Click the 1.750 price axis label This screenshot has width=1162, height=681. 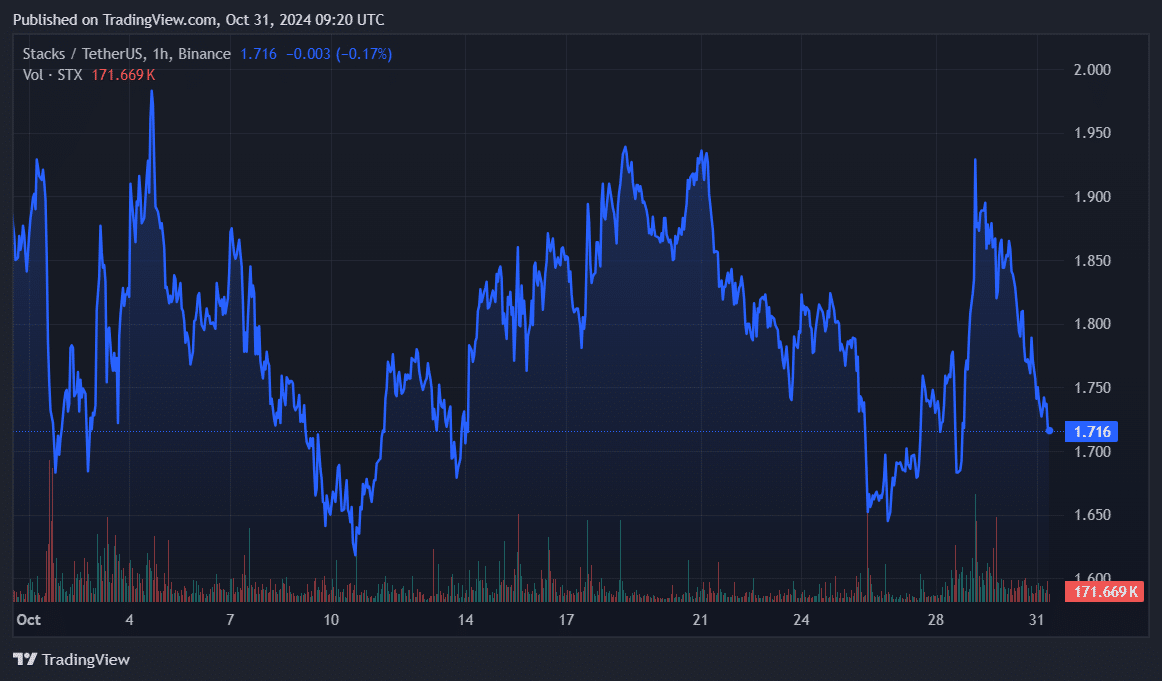point(1092,388)
